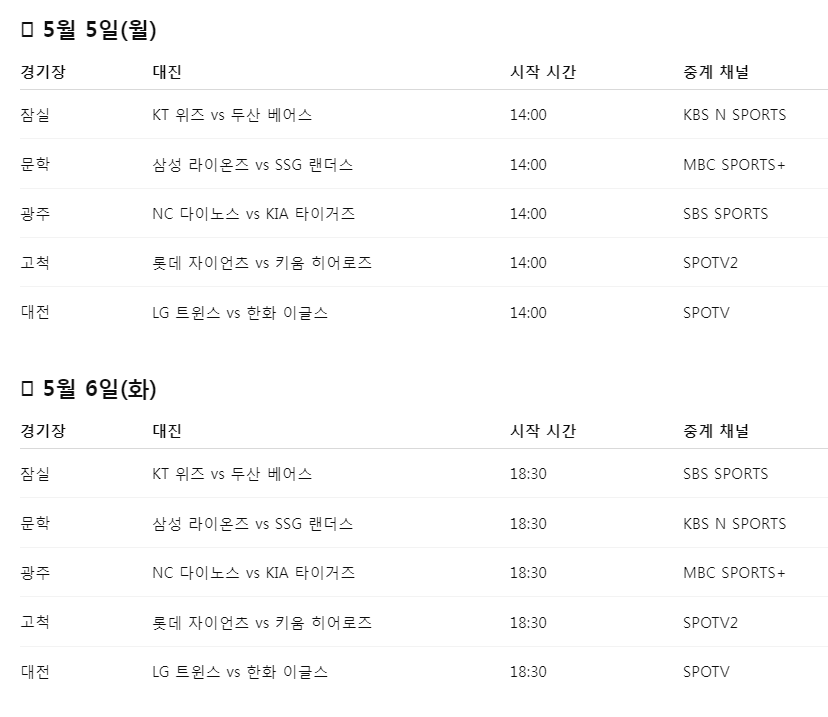This screenshot has height=717, width=828.
Task: Select KT 위즈 vs 두산 베어스 at 14:00
Action: 232,115
